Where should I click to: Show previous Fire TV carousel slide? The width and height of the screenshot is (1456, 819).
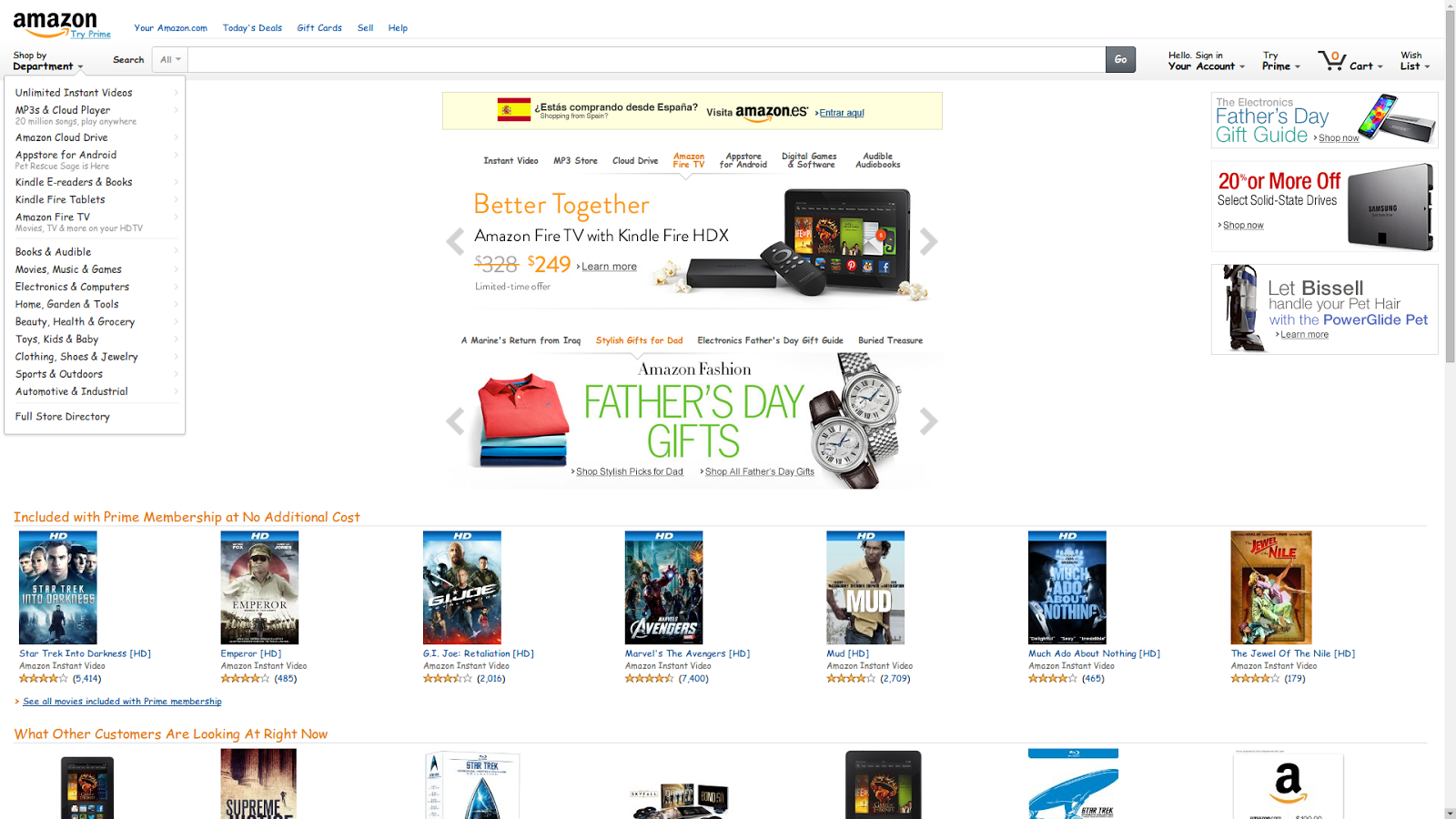pos(455,241)
